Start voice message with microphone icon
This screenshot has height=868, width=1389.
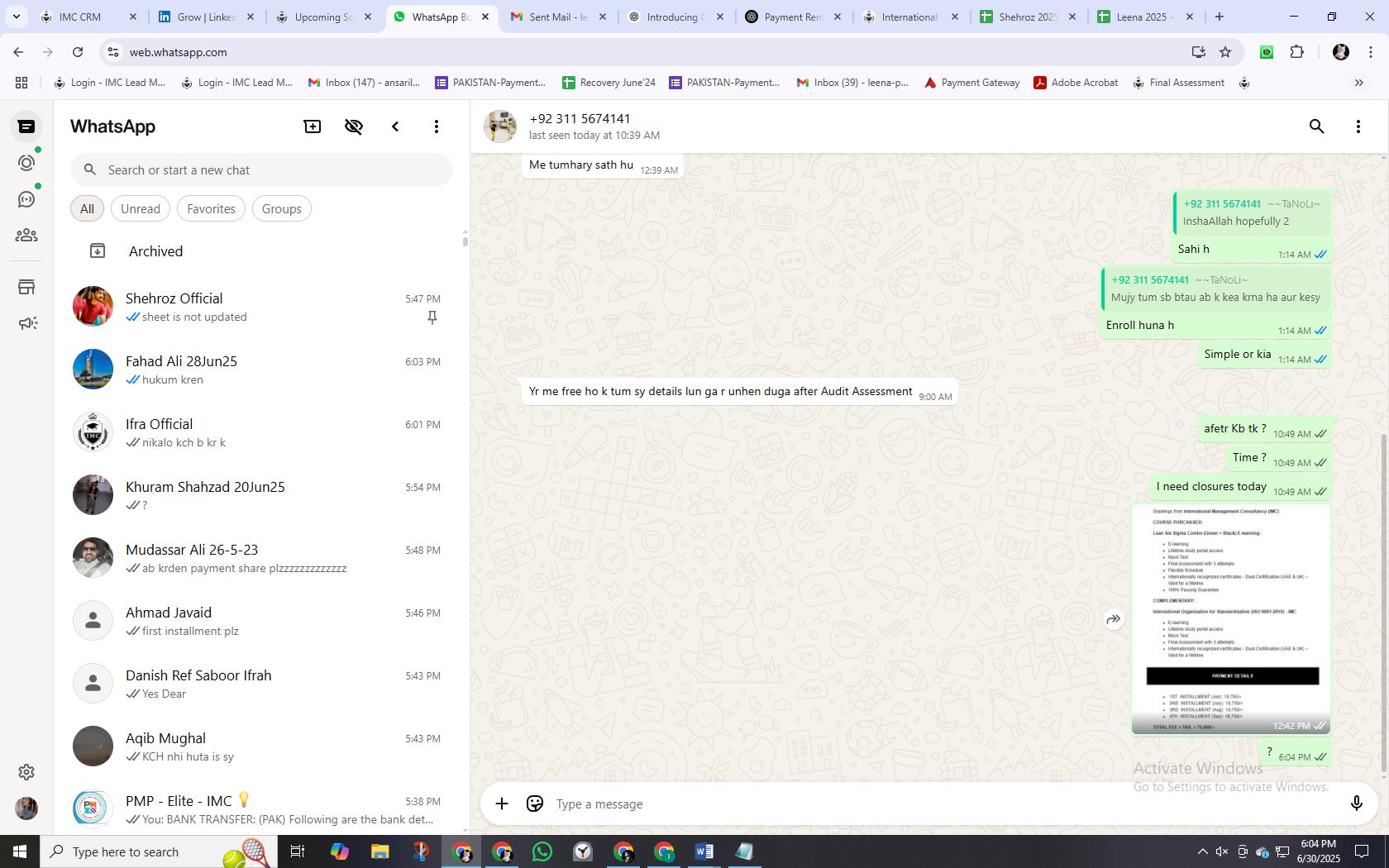1356,804
